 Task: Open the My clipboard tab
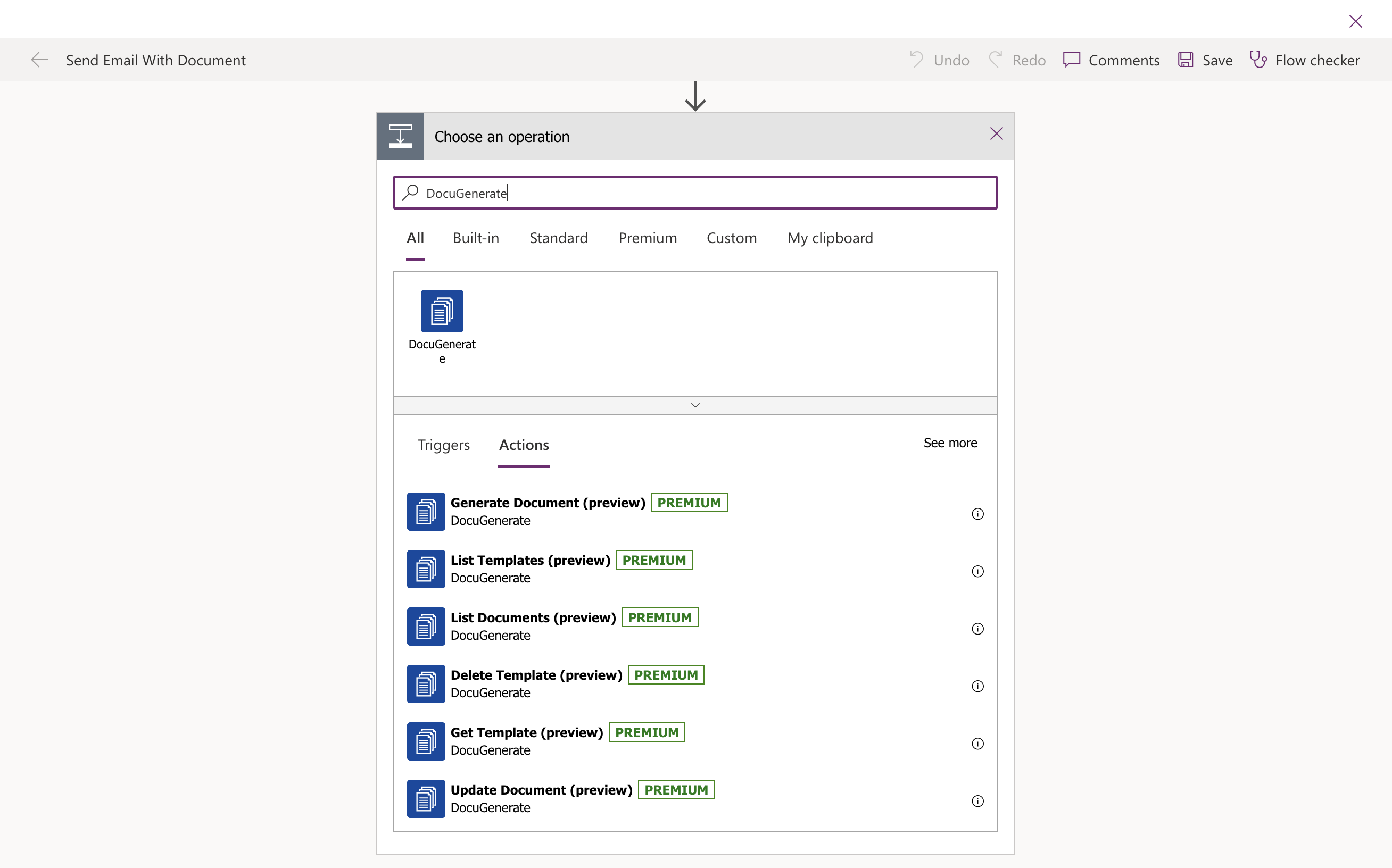[x=830, y=238]
